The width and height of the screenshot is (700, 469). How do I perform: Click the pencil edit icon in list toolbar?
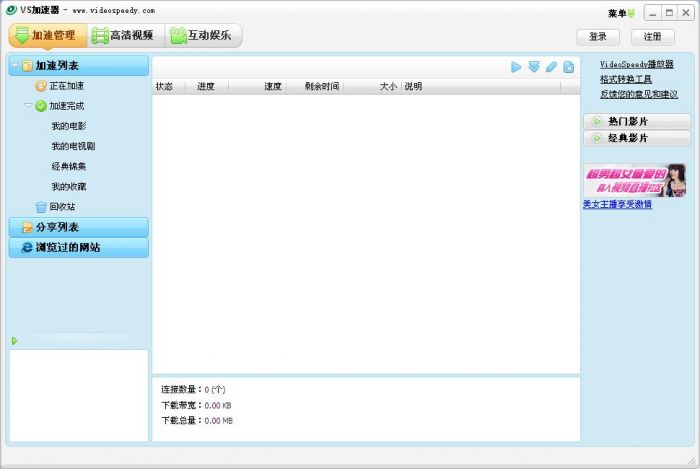[x=551, y=67]
